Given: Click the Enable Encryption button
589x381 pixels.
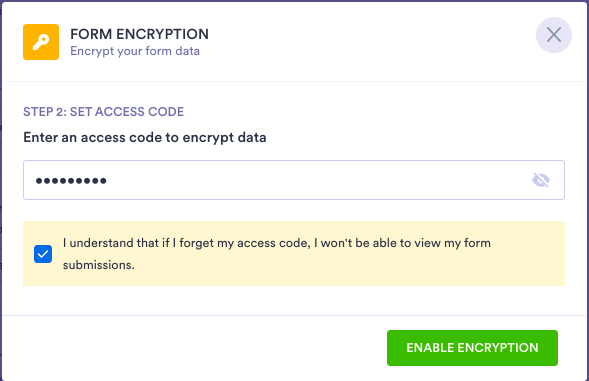Looking at the screenshot, I should tap(472, 348).
